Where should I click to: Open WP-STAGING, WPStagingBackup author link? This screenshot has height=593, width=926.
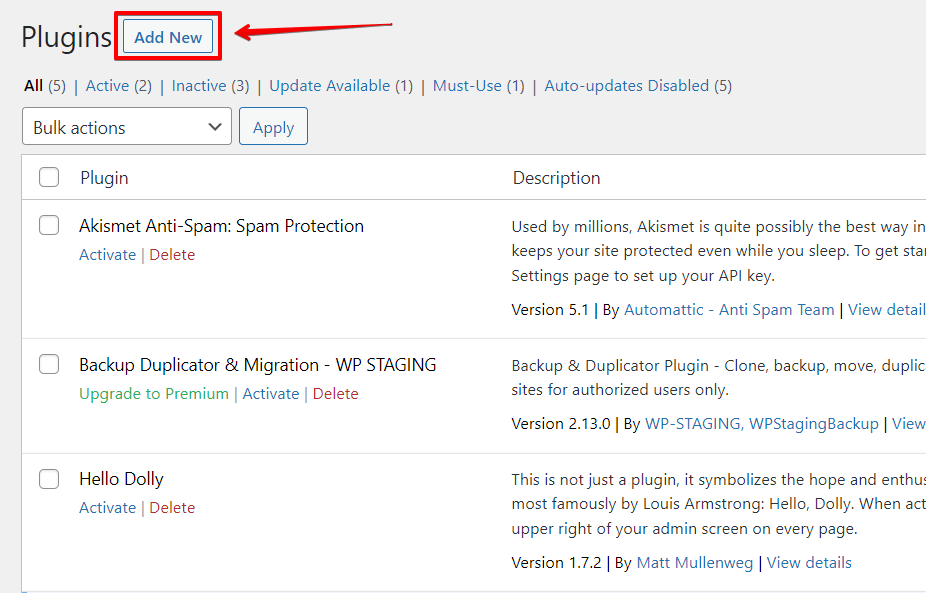762,423
